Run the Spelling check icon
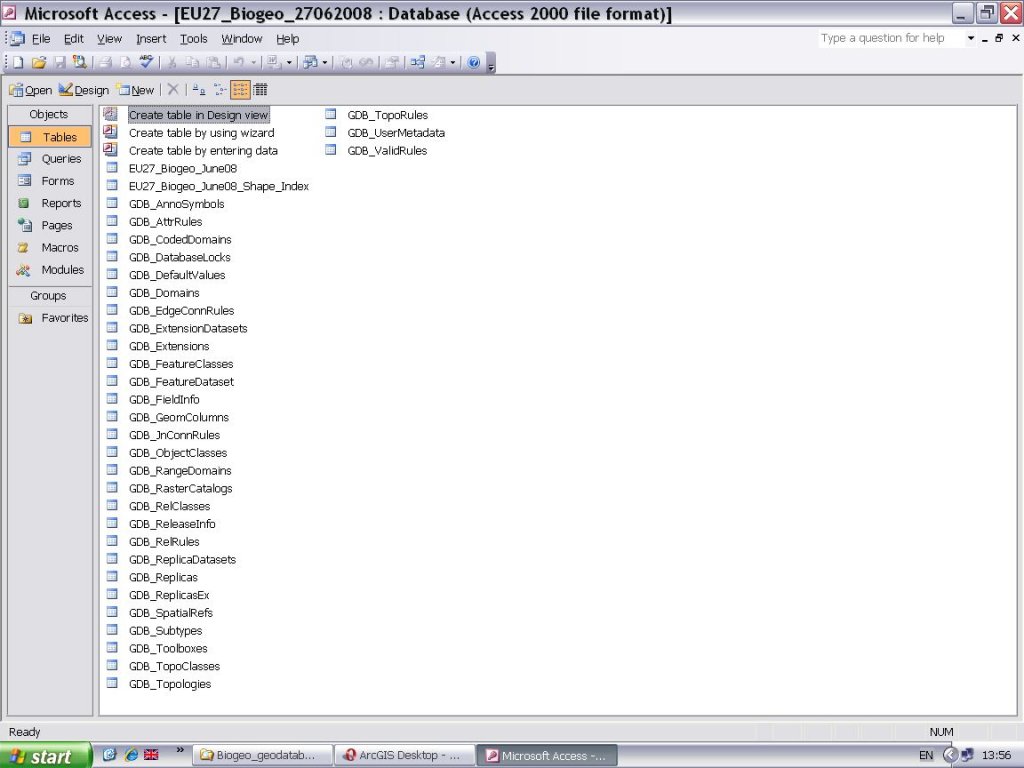Viewport: 1024px width, 768px height. pos(146,62)
